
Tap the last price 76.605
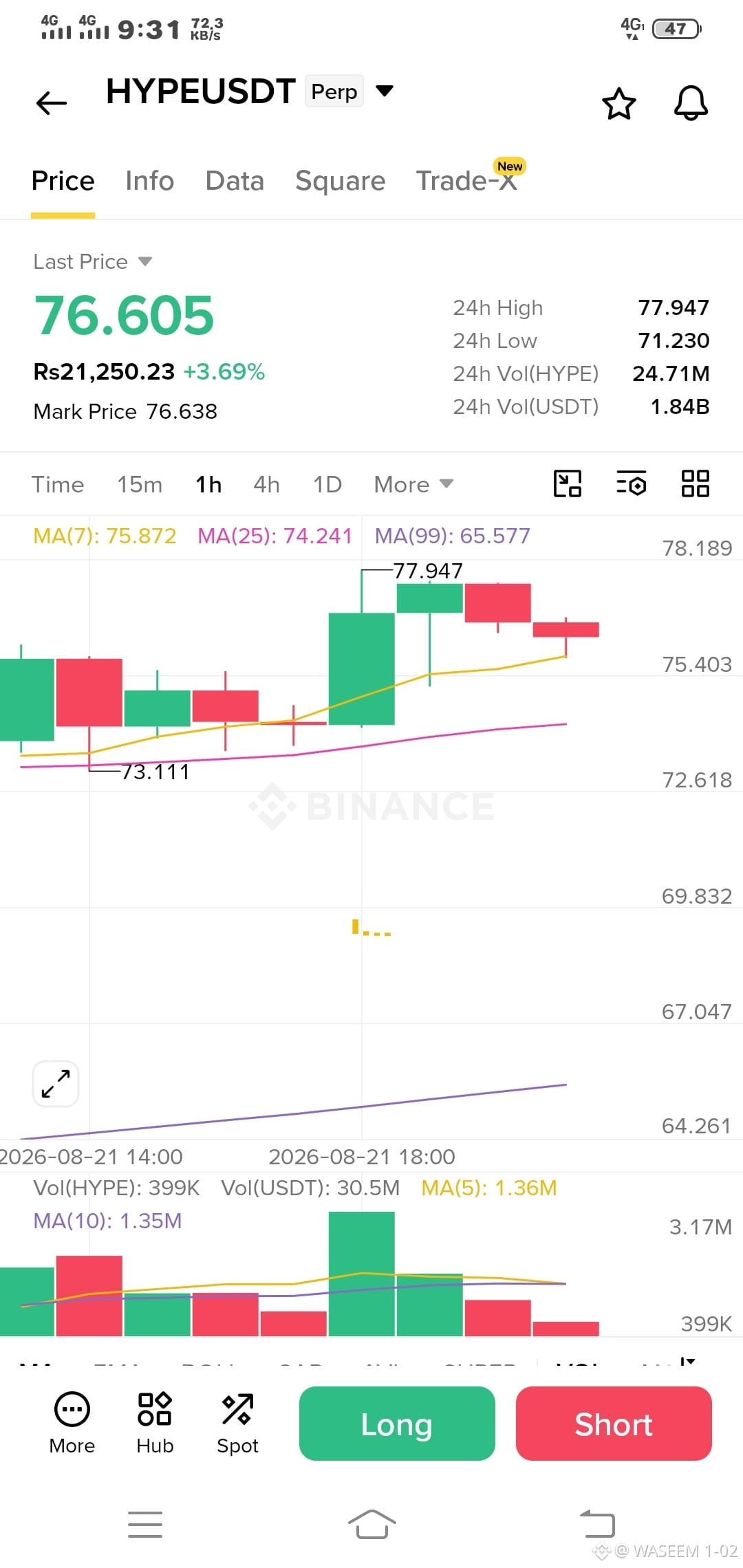pyautogui.click(x=125, y=315)
